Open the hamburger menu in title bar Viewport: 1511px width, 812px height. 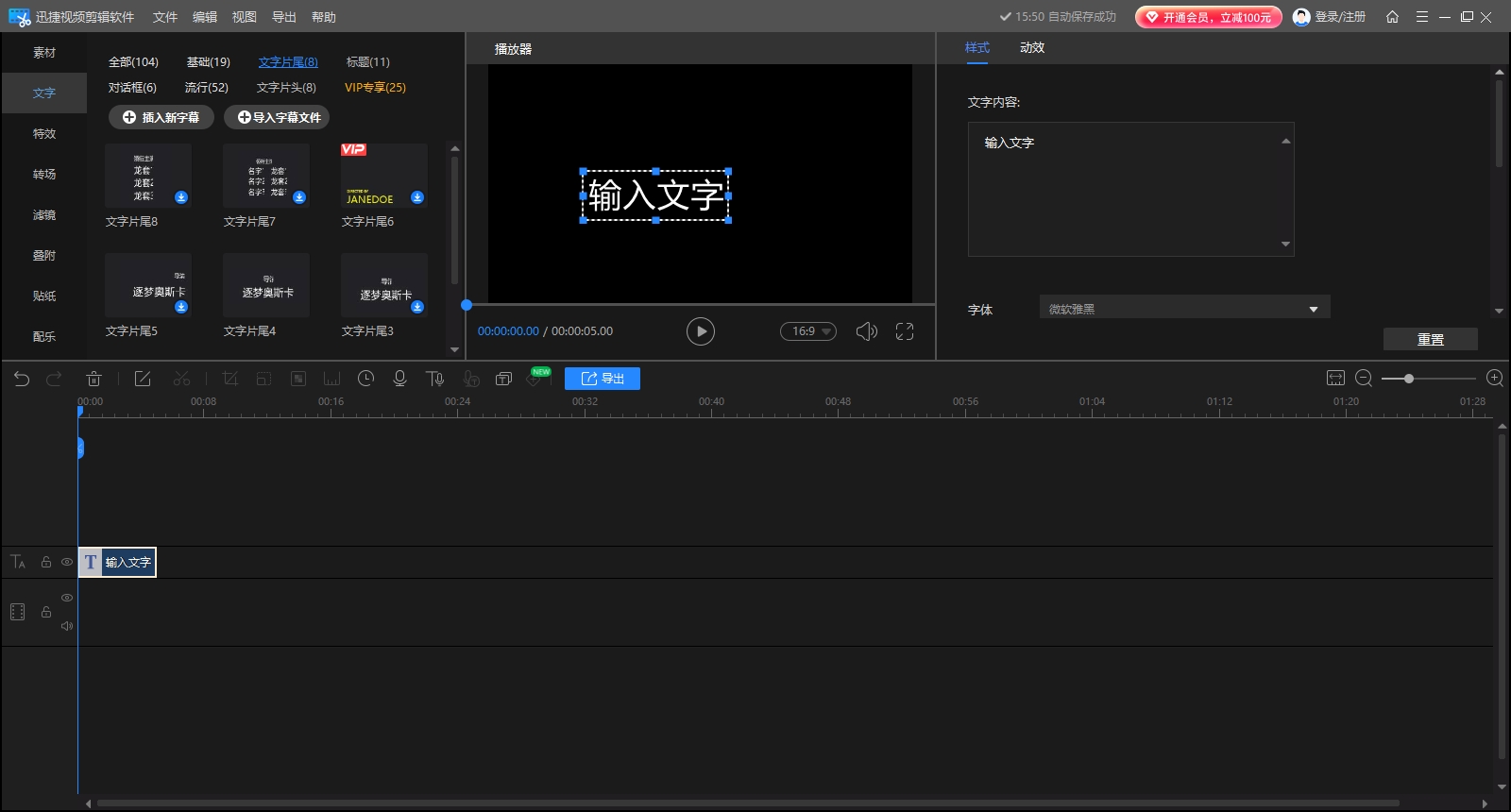(1421, 17)
